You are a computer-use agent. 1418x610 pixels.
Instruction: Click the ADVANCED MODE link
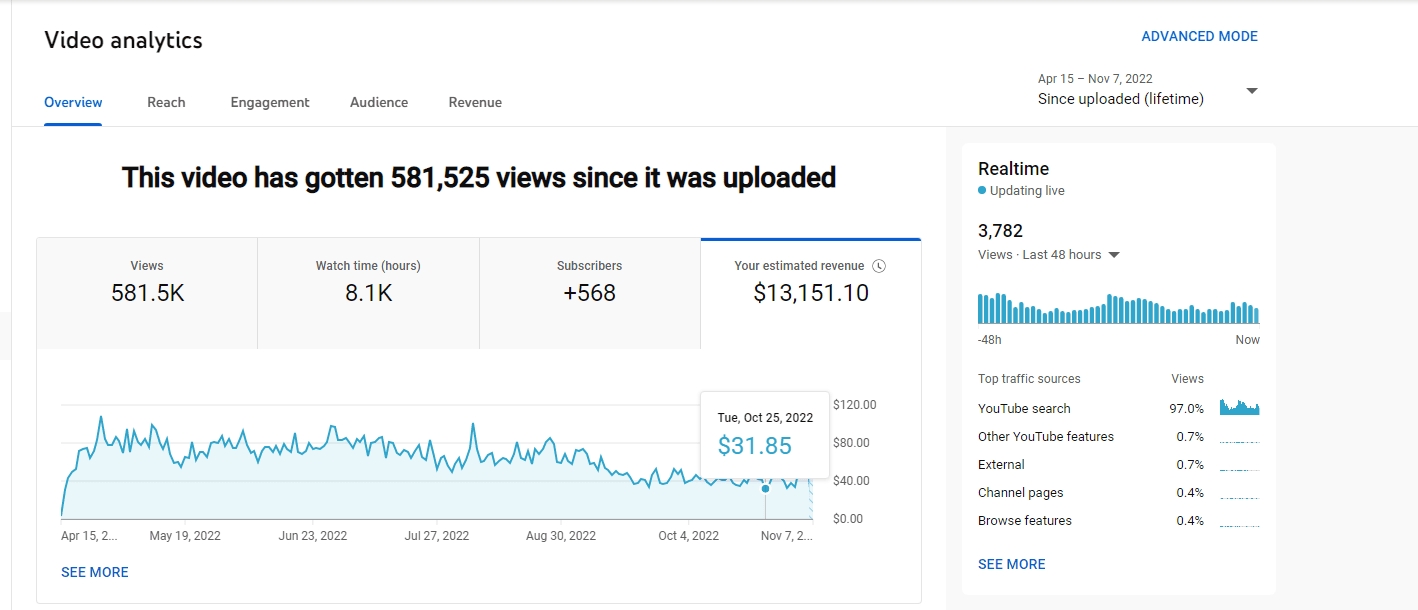[1199, 36]
